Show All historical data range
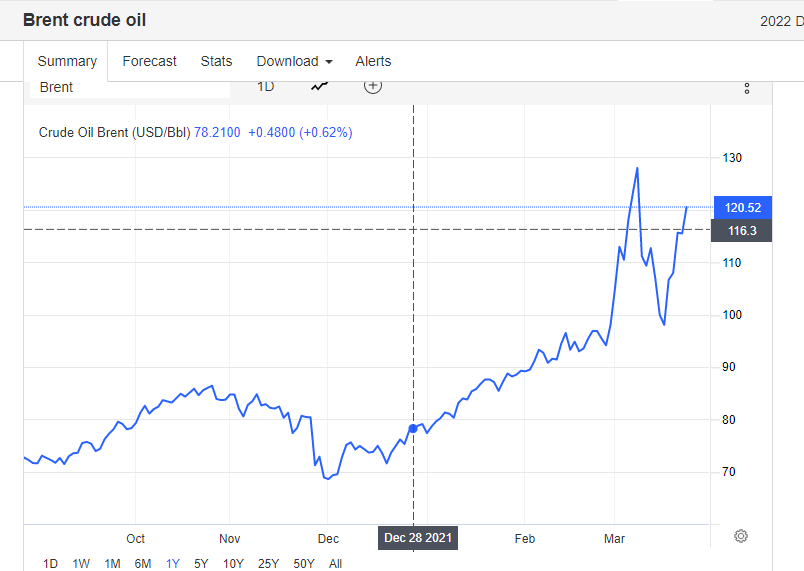This screenshot has height=571, width=804. (x=335, y=564)
